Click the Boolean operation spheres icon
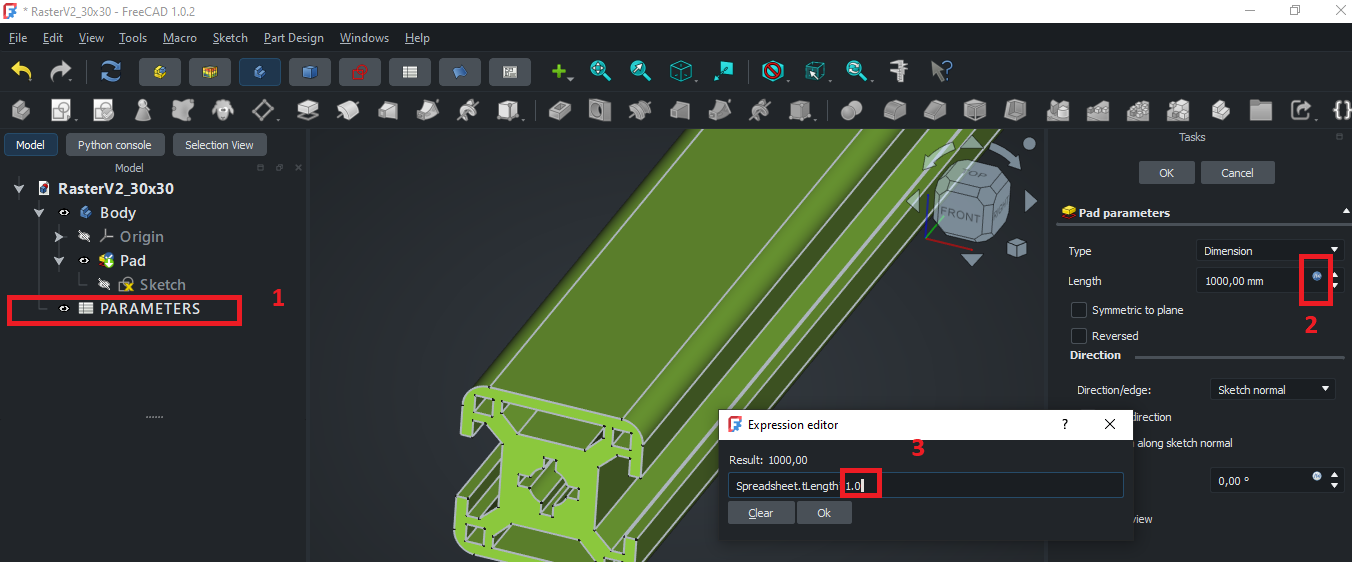The height and width of the screenshot is (562, 1352). (851, 110)
